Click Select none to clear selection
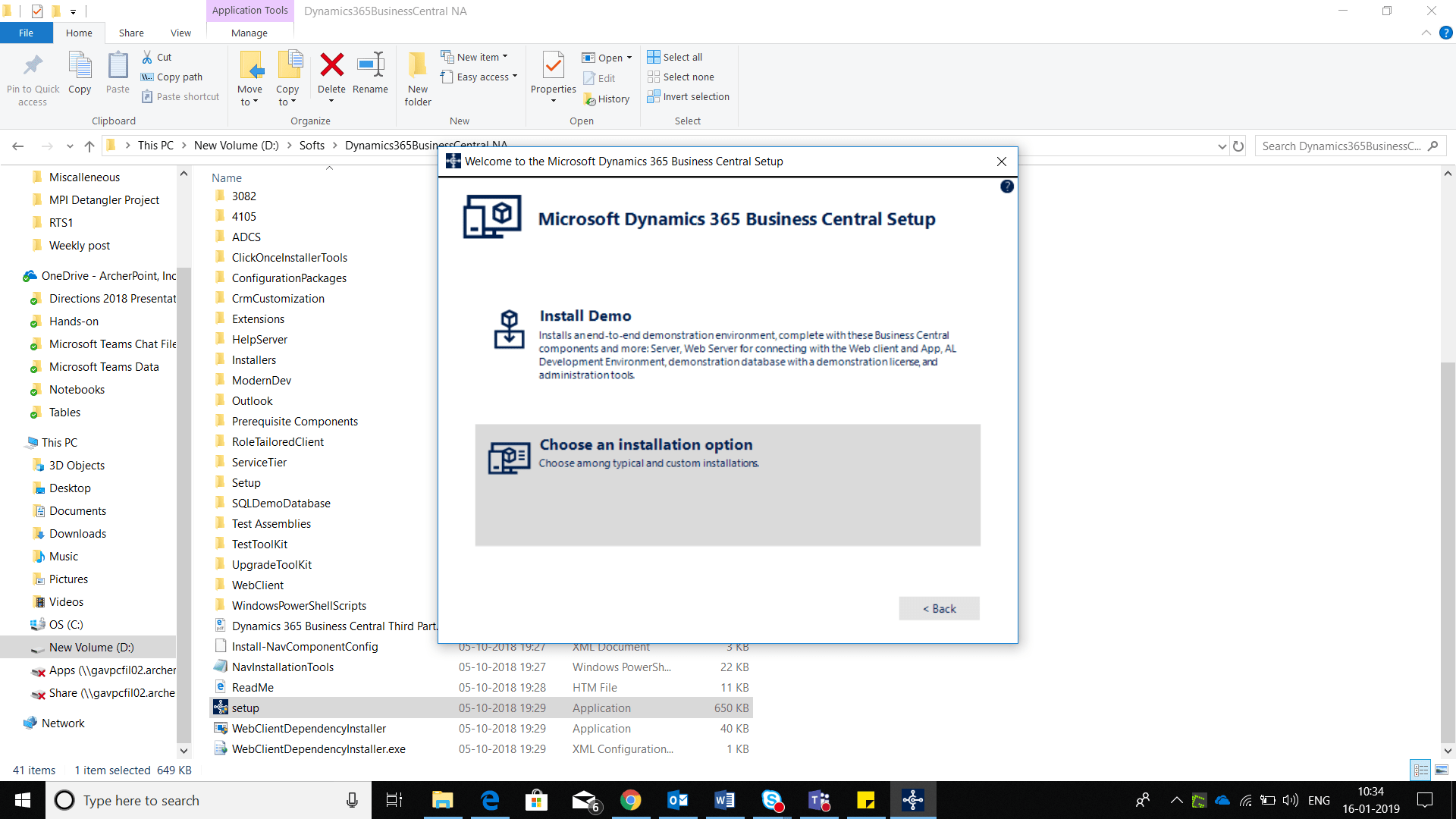The height and width of the screenshot is (819, 1456). coord(681,77)
